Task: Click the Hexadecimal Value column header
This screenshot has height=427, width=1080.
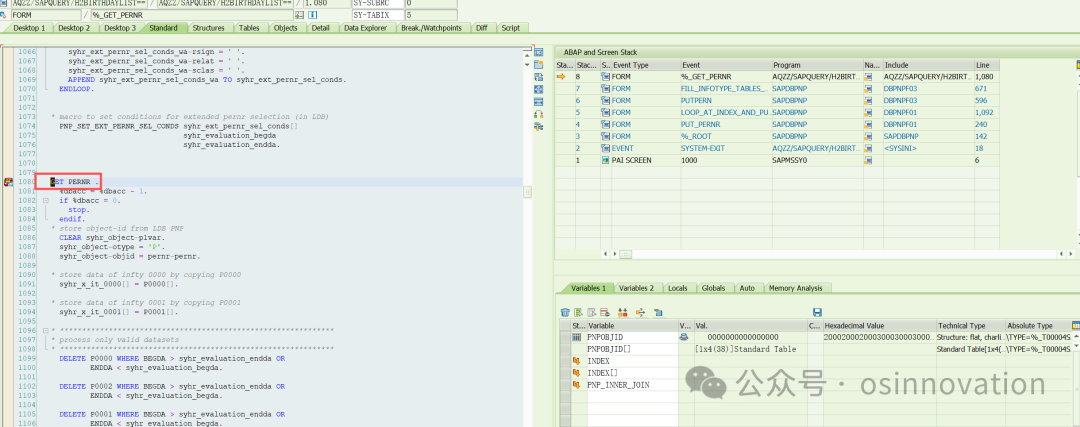Action: click(x=878, y=325)
